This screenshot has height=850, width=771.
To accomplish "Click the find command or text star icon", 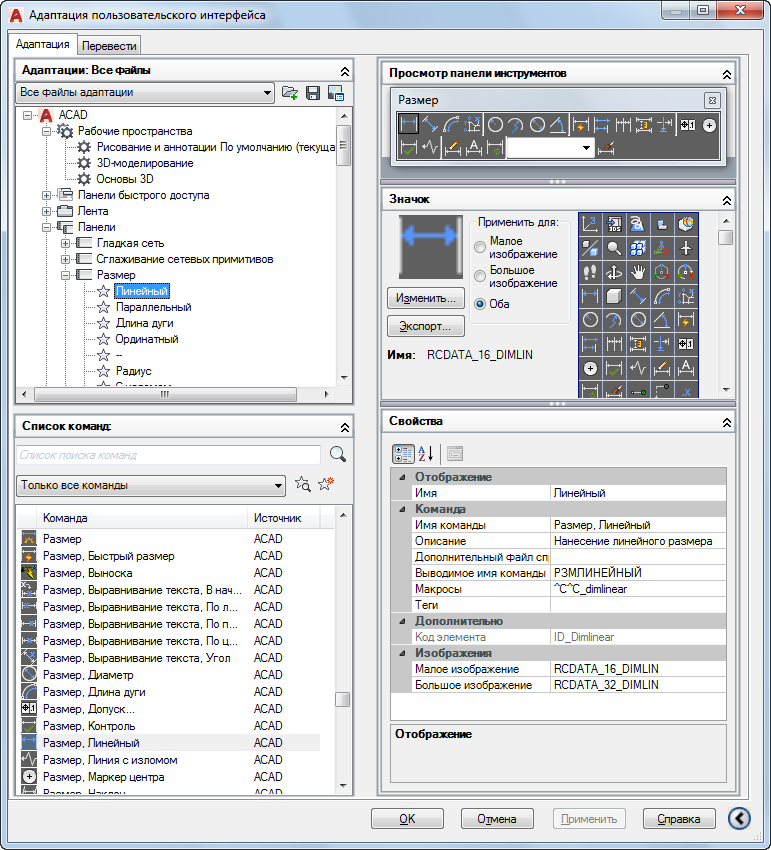I will pos(303,484).
